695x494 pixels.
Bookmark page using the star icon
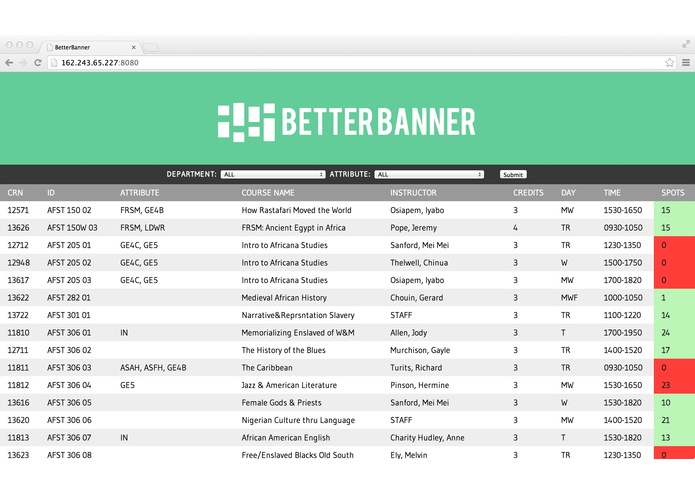[x=669, y=62]
